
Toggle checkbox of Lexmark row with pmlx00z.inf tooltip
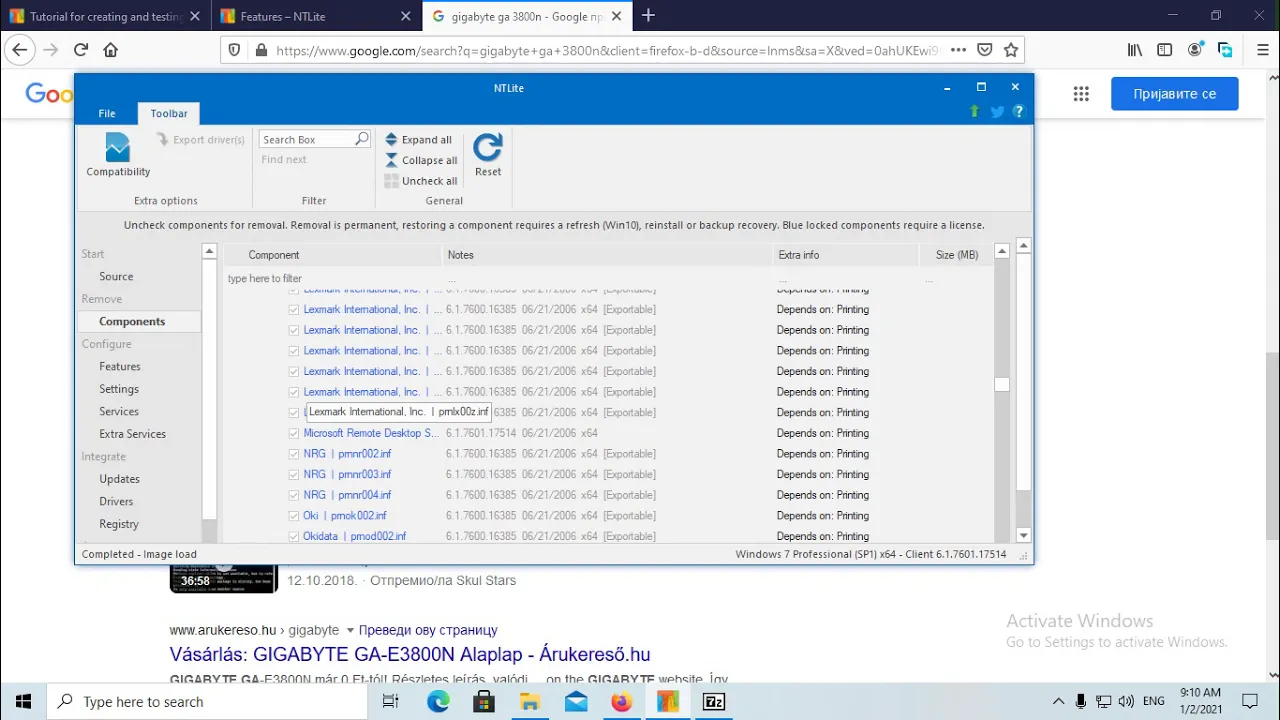click(x=293, y=412)
